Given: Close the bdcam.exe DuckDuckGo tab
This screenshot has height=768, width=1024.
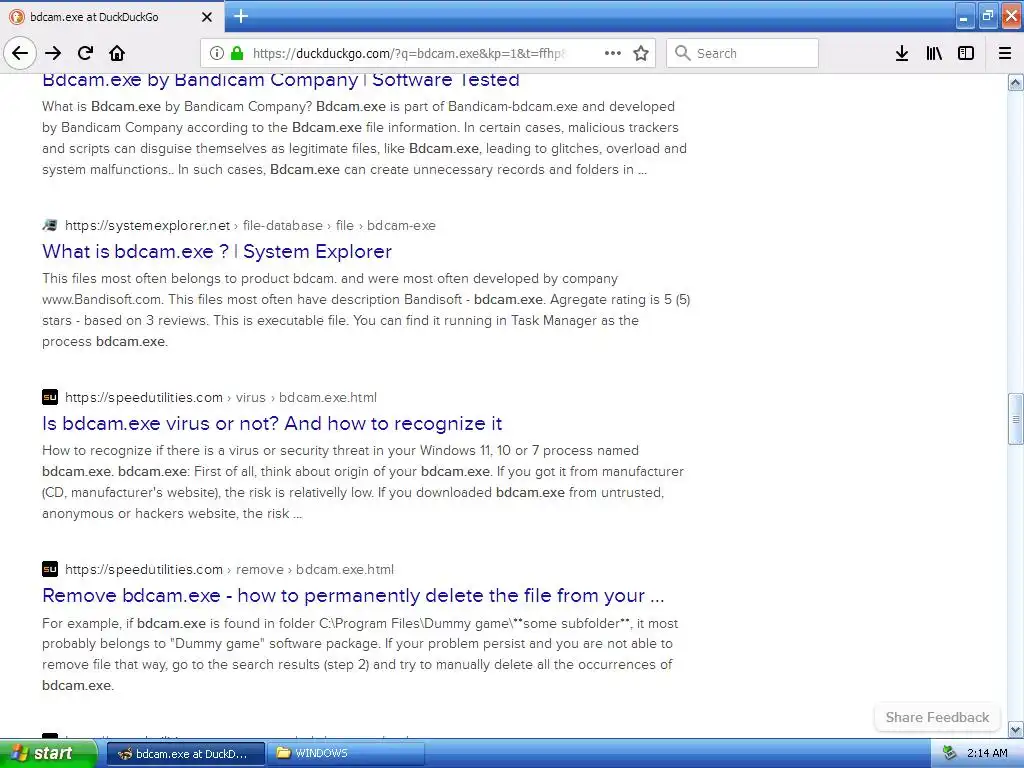Looking at the screenshot, I should coord(206,17).
